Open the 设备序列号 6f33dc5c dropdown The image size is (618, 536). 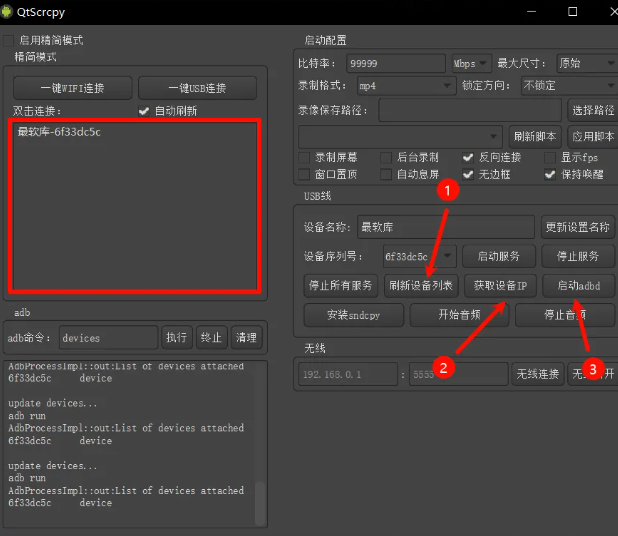click(x=420, y=256)
